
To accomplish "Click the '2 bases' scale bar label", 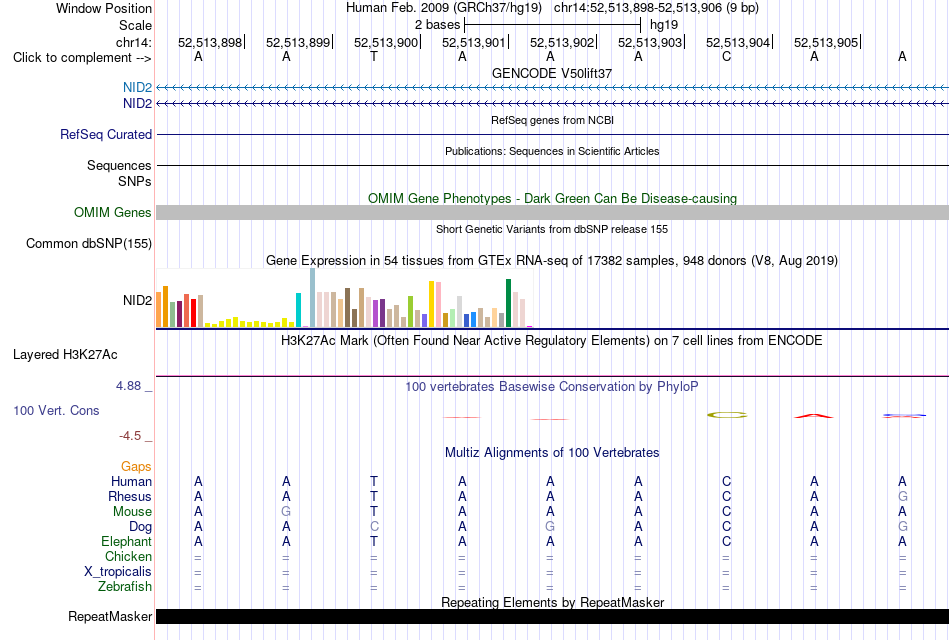I will click(x=437, y=25).
